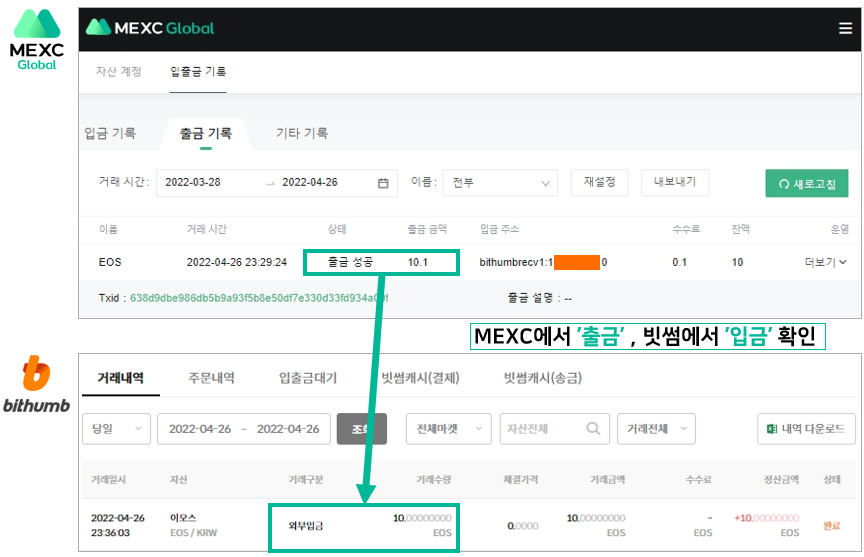Click the 내보내기 export button

click(x=675, y=182)
